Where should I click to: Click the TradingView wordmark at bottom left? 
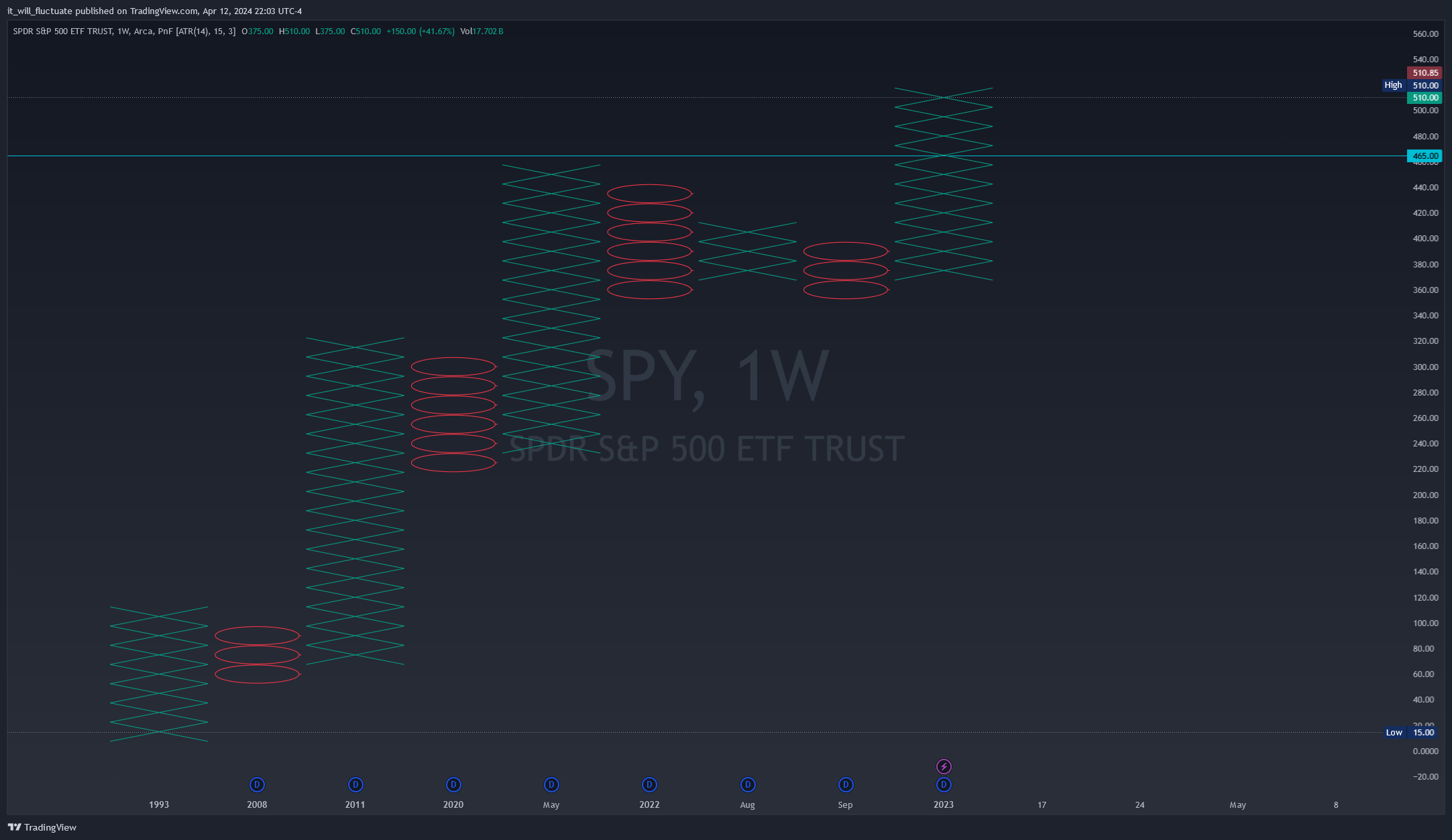[50, 827]
